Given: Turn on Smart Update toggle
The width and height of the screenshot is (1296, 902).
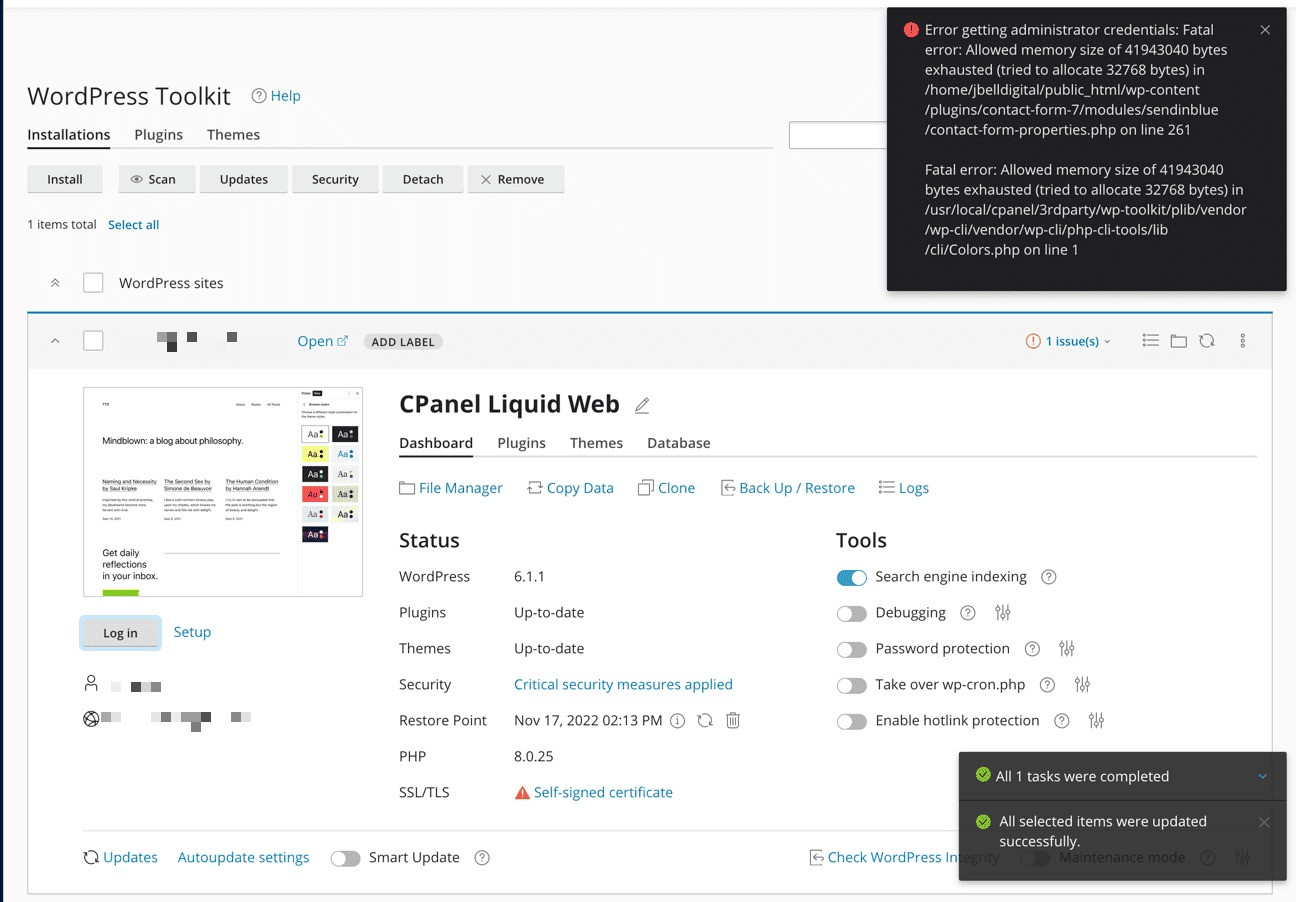Looking at the screenshot, I should tap(345, 858).
